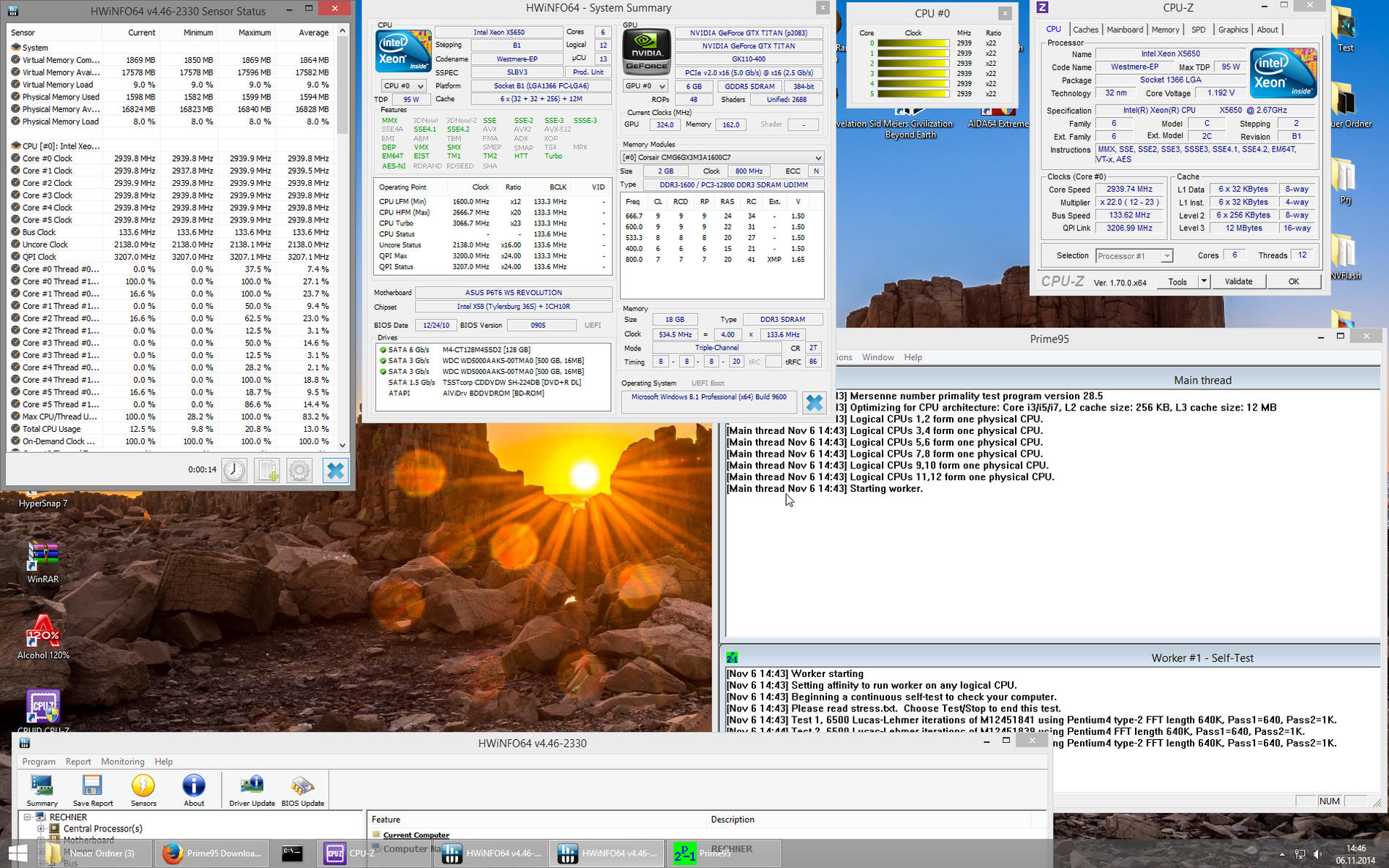Expand the Motherboard tree node
The image size is (1389, 868).
coord(41,840)
